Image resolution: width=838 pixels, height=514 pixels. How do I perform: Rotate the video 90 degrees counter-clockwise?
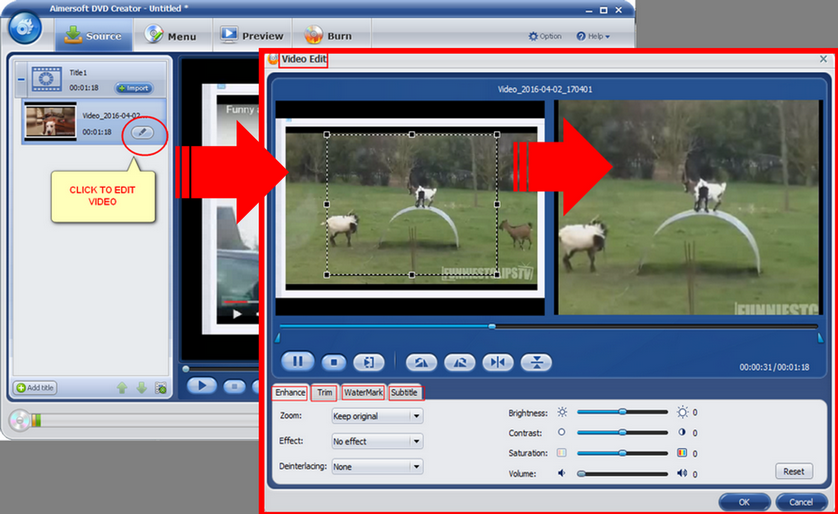point(421,362)
